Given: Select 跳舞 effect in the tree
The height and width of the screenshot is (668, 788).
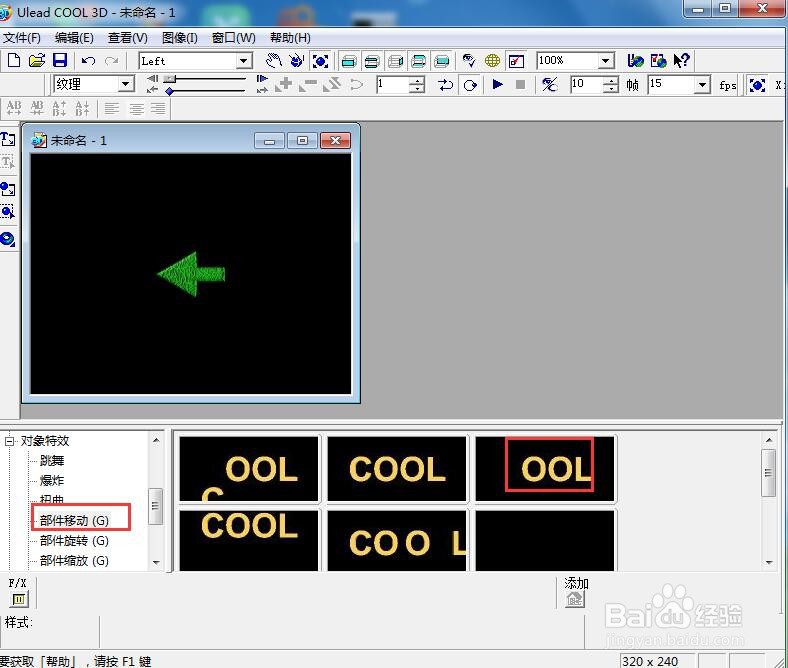Looking at the screenshot, I should [x=52, y=461].
